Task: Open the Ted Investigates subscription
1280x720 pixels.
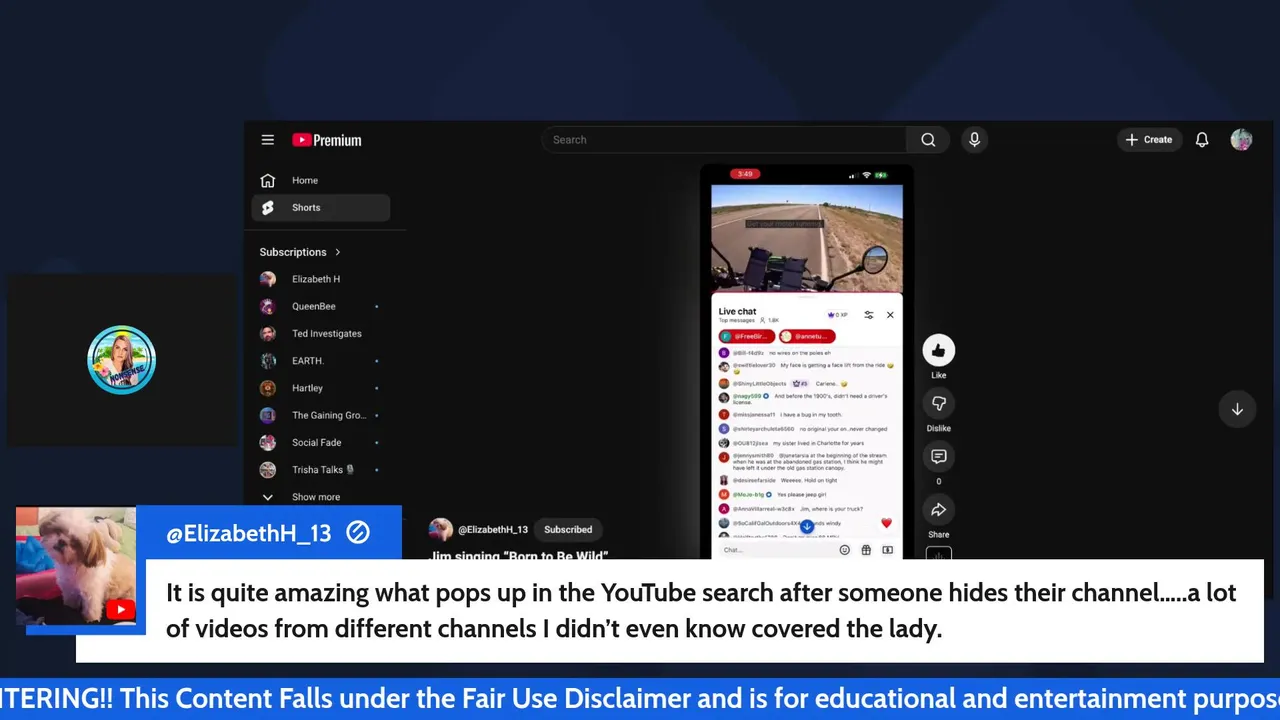Action: (x=320, y=334)
